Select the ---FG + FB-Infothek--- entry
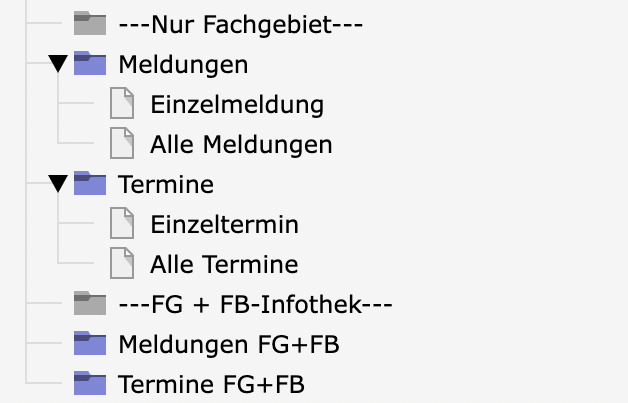The width and height of the screenshot is (628, 403). click(x=255, y=304)
